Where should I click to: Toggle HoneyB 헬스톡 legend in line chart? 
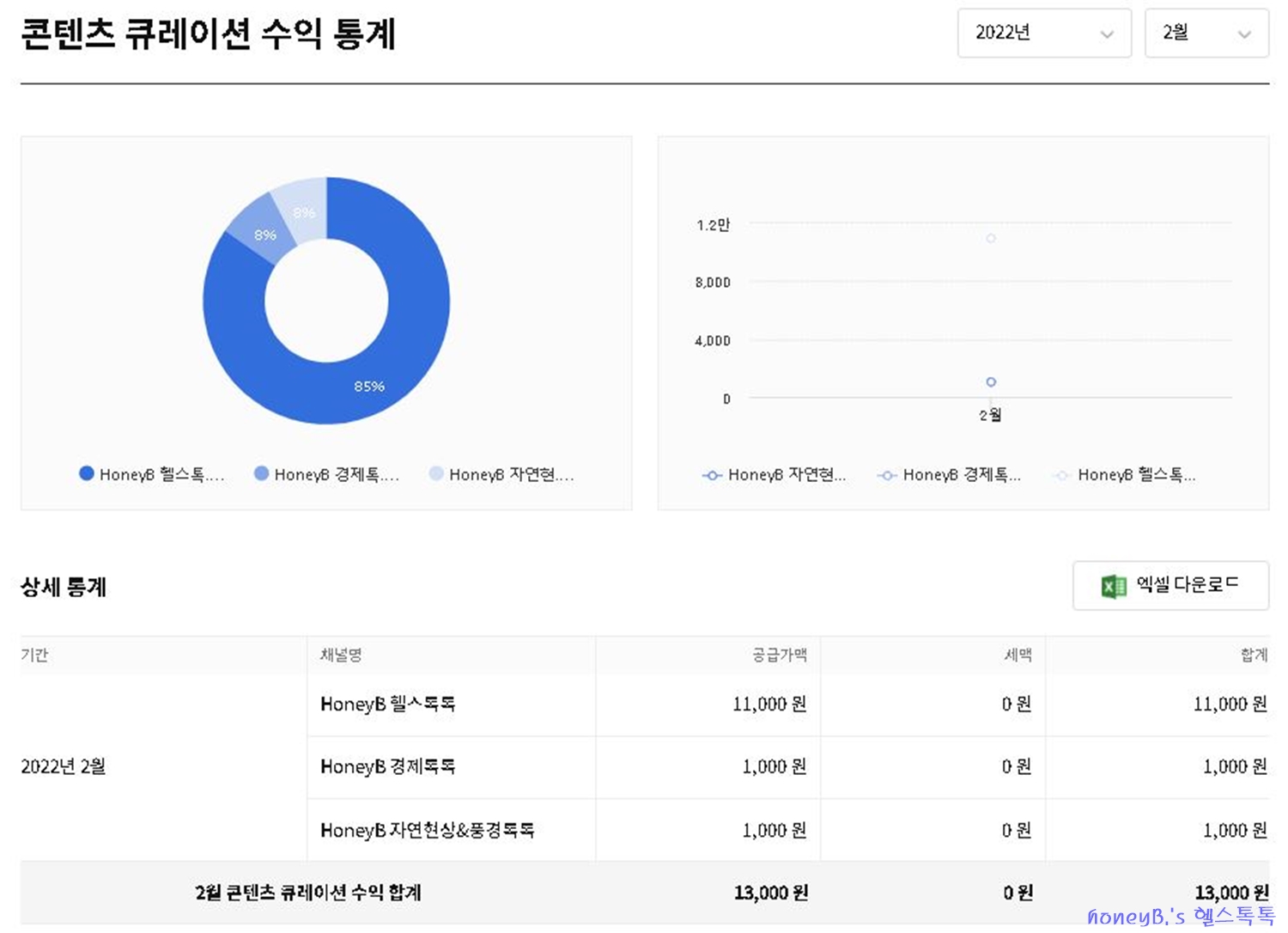(1125, 474)
